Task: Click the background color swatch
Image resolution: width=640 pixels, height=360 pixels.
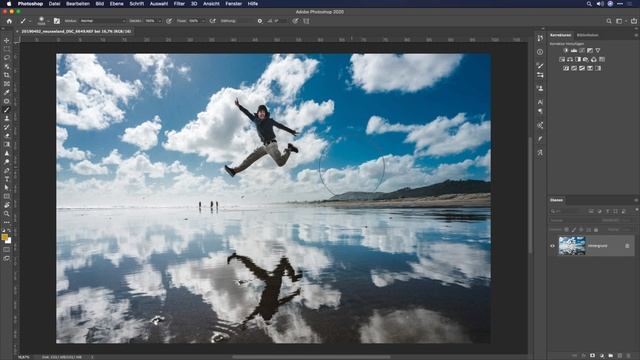Action: 8,240
